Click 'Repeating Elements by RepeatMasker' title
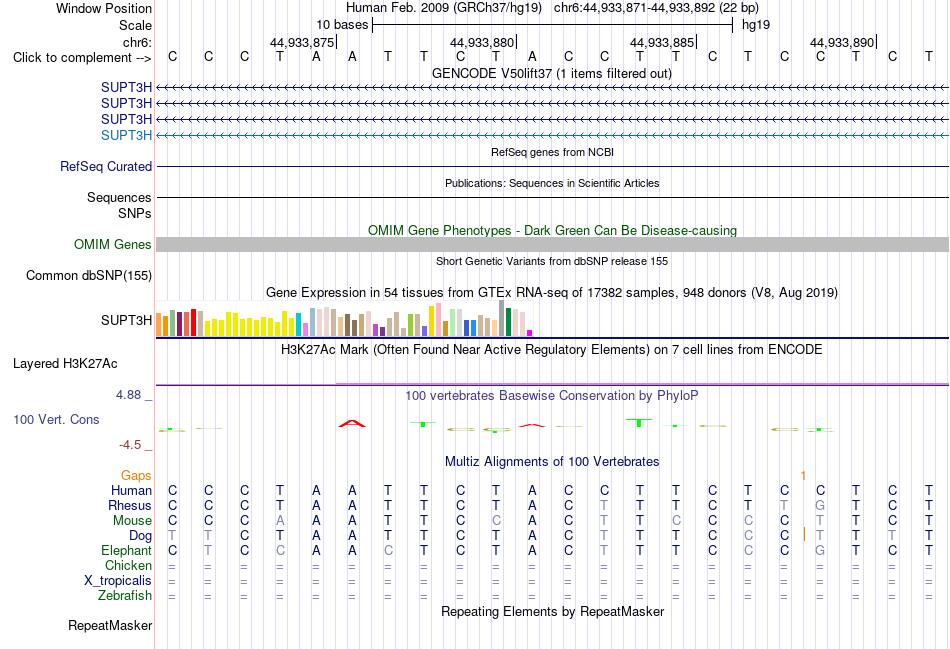950x649 pixels. point(553,611)
